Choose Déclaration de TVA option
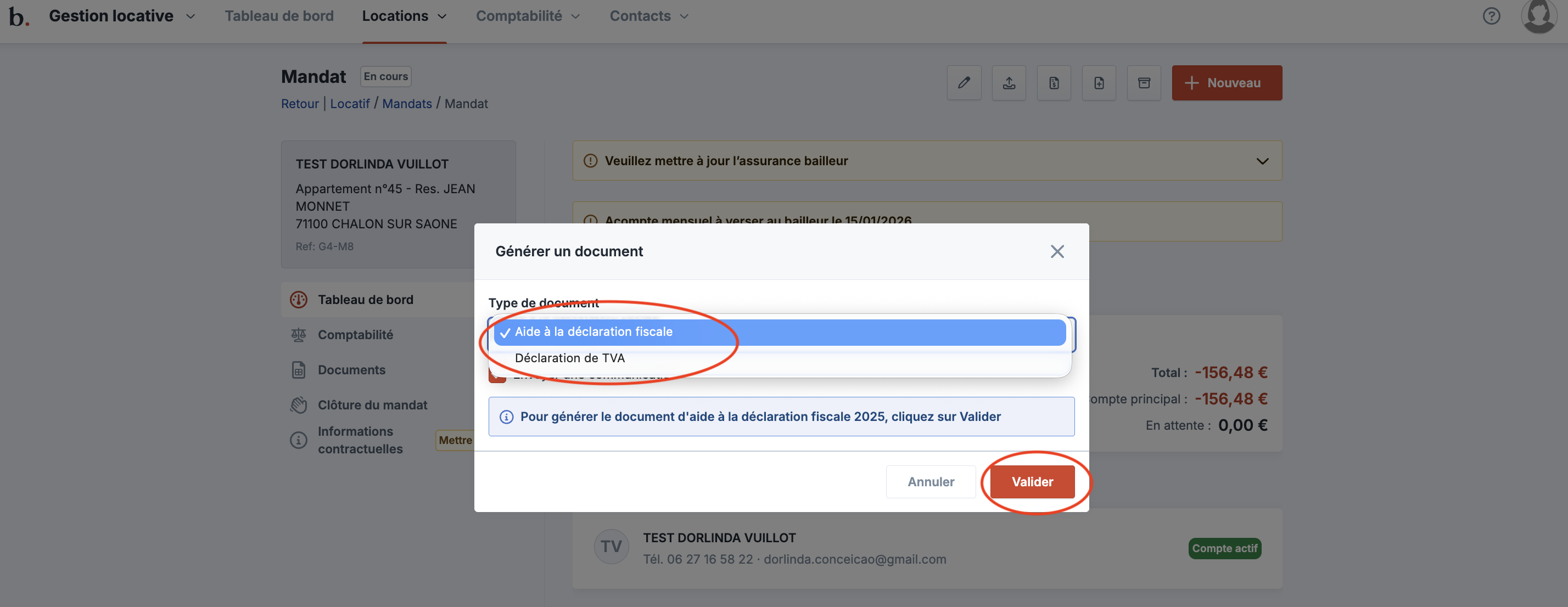This screenshot has height=607, width=1568. pos(570,358)
